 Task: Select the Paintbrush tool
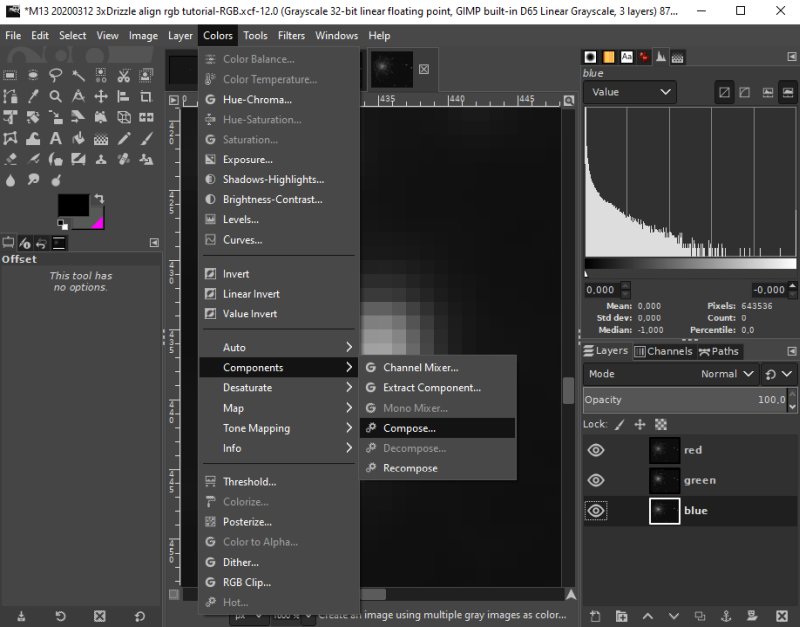coord(146,138)
